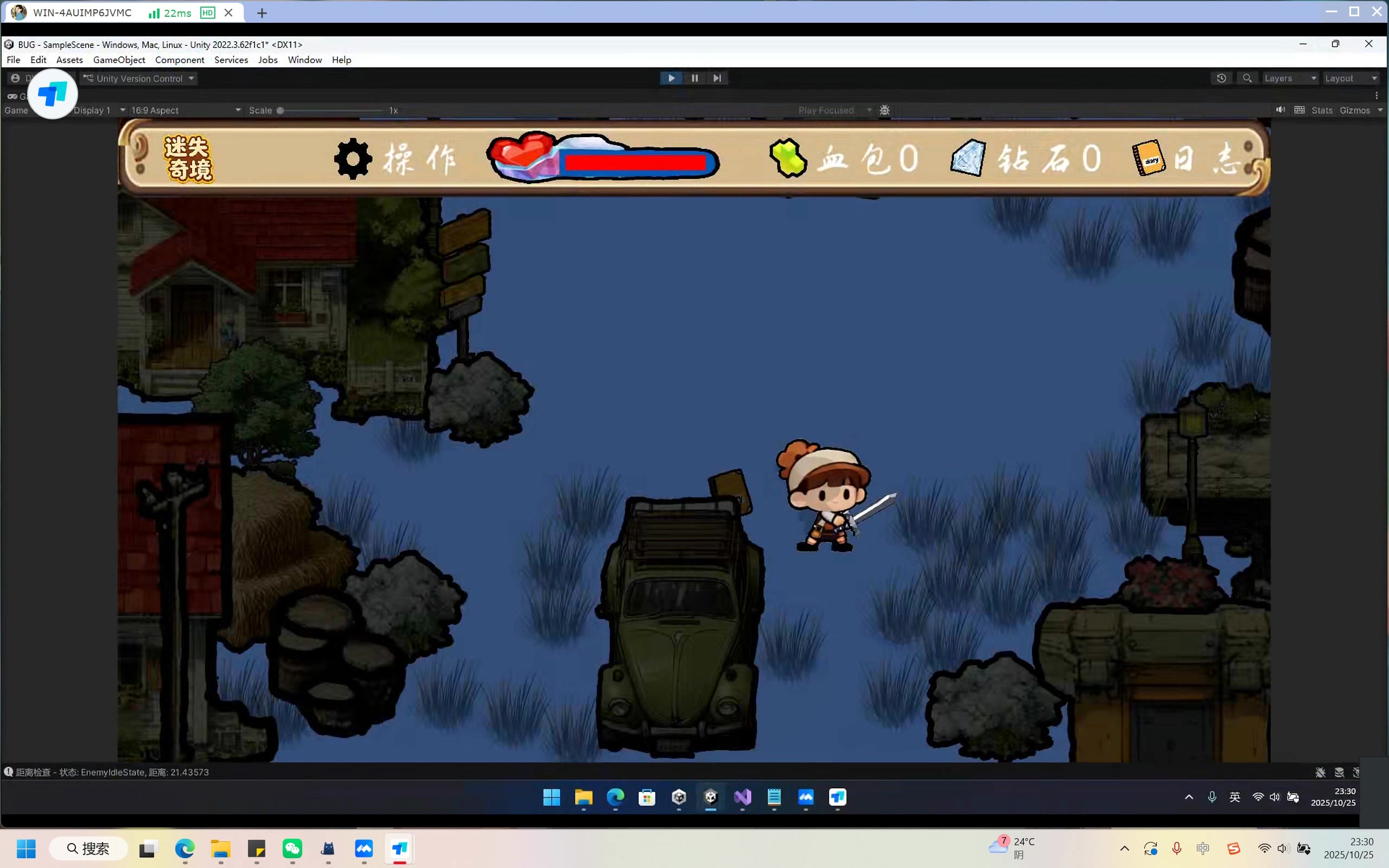This screenshot has height=868, width=1389.
Task: Toggle the Mute Audio speaker icon
Action: [x=1280, y=110]
